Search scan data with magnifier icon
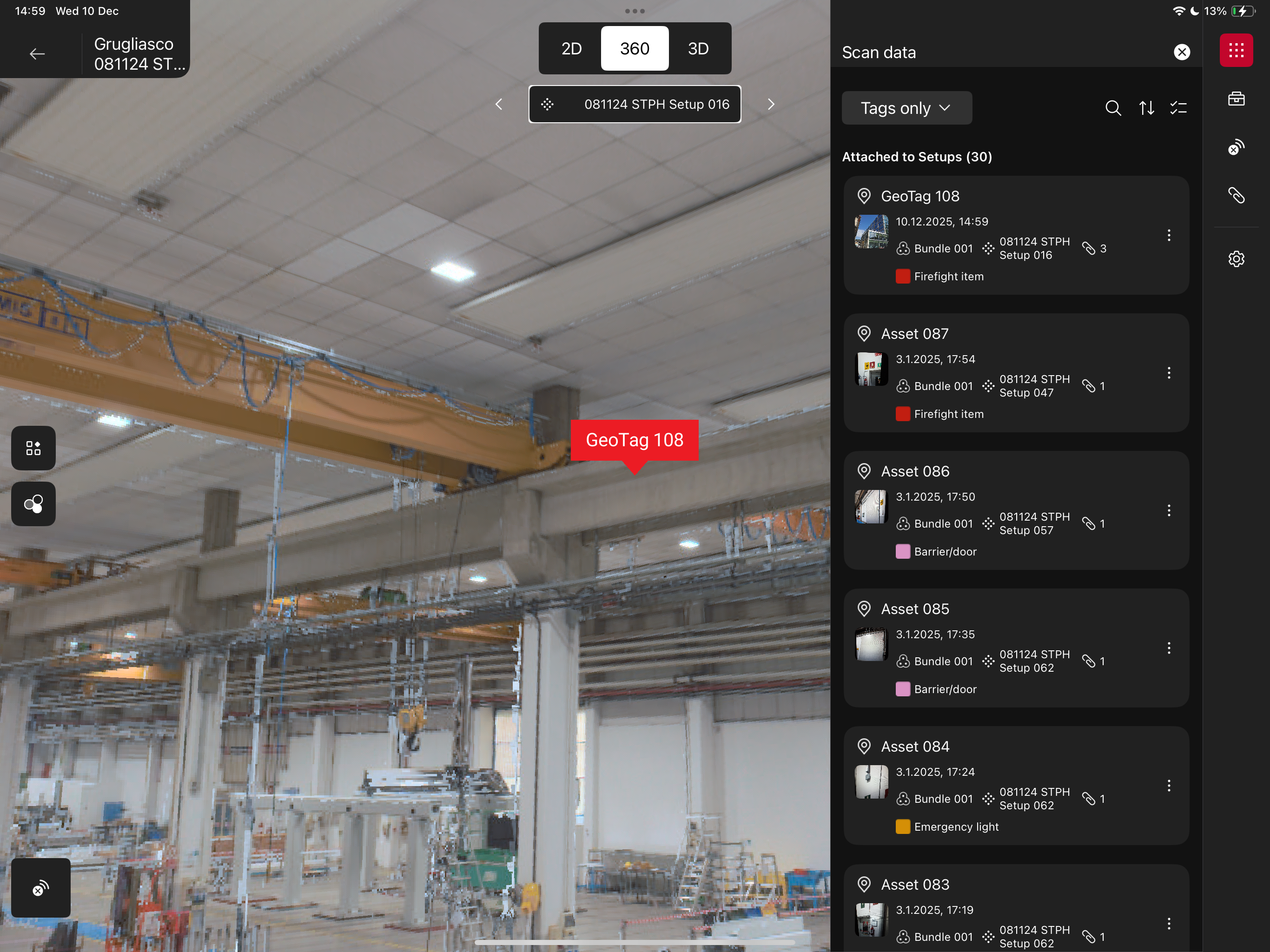Screen dimensions: 1270x952 click(1113, 108)
